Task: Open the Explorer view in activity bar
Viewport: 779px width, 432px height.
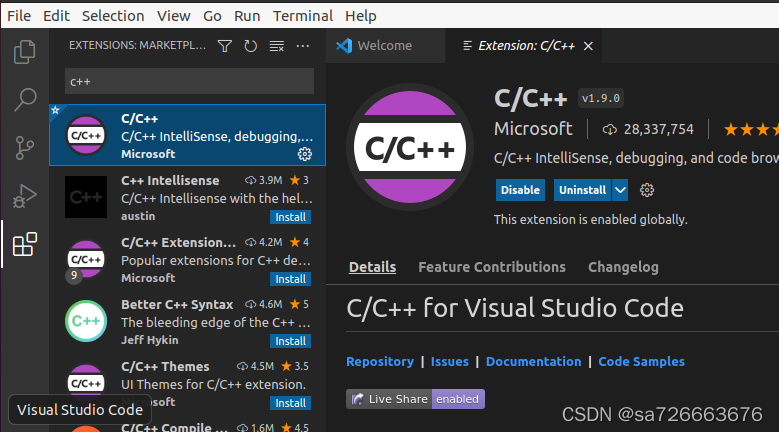Action: tap(24, 52)
